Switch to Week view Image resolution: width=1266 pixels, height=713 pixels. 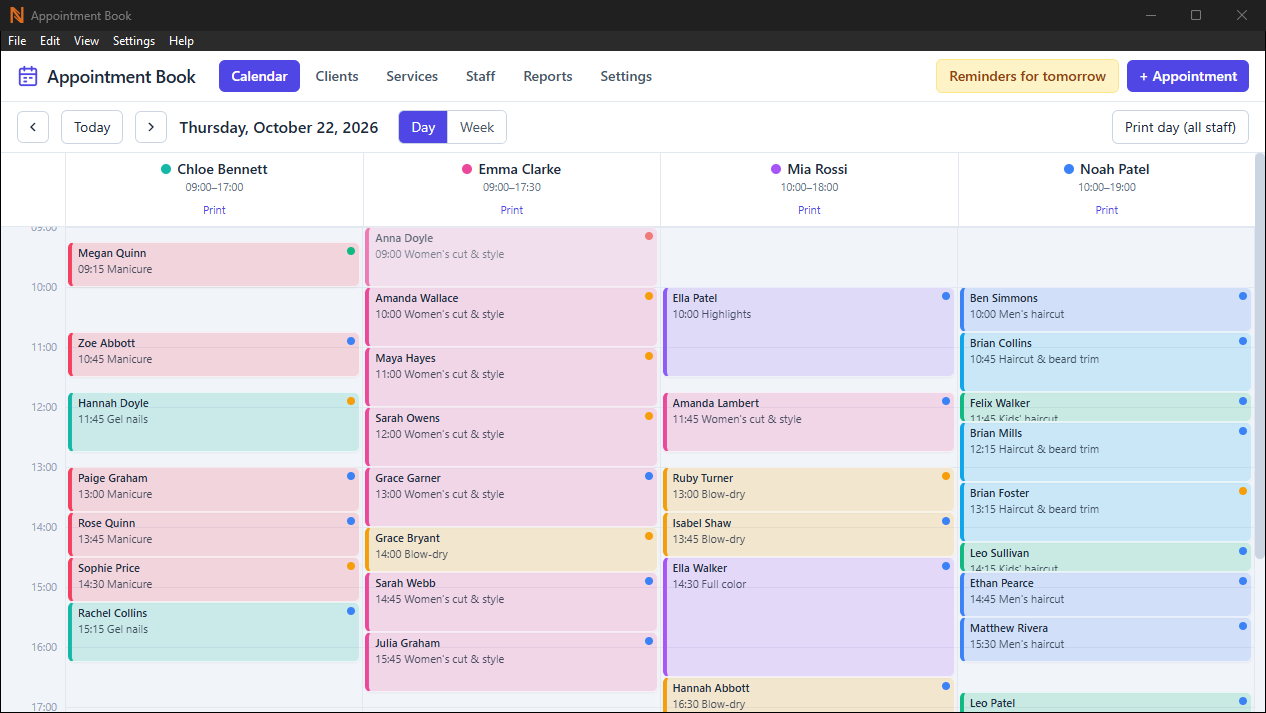point(477,127)
